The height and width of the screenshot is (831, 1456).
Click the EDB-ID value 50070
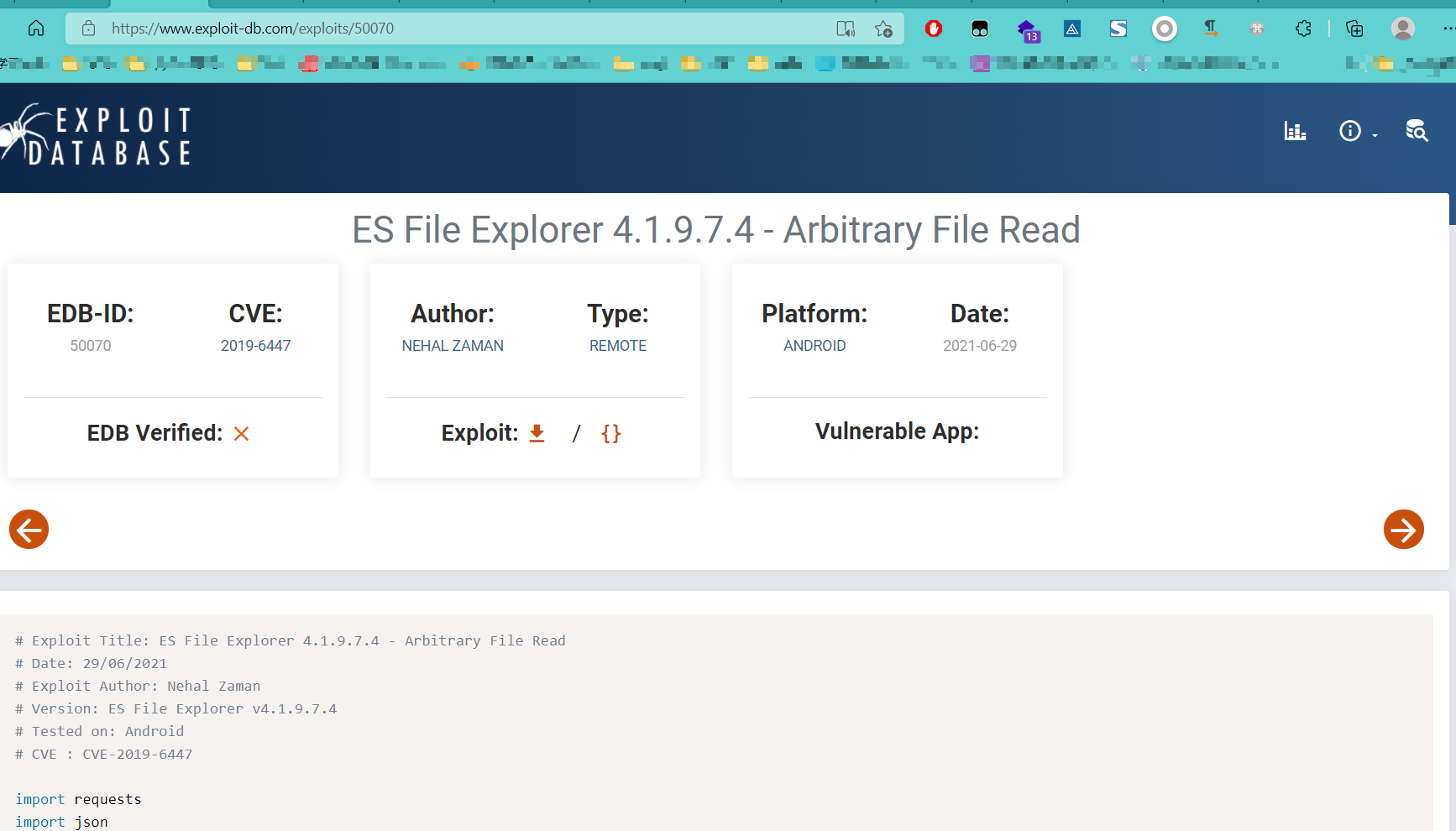(91, 346)
